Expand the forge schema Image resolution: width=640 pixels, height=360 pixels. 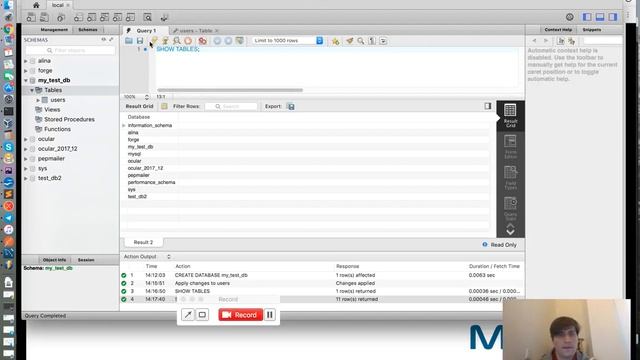(26, 71)
